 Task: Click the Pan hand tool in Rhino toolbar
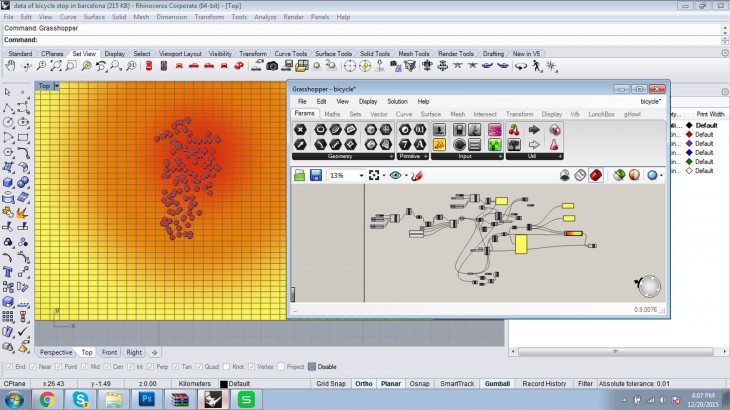12,66
